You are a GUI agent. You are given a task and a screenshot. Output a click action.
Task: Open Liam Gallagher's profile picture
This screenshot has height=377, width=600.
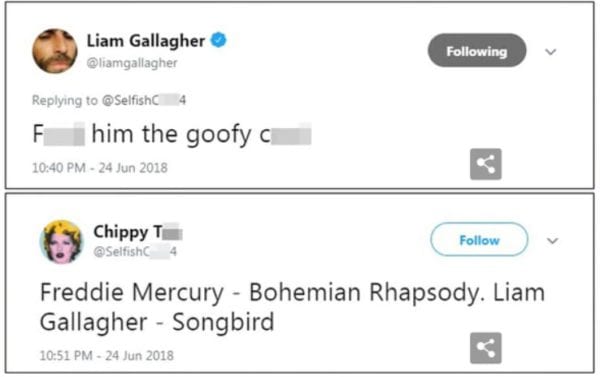click(x=55, y=51)
